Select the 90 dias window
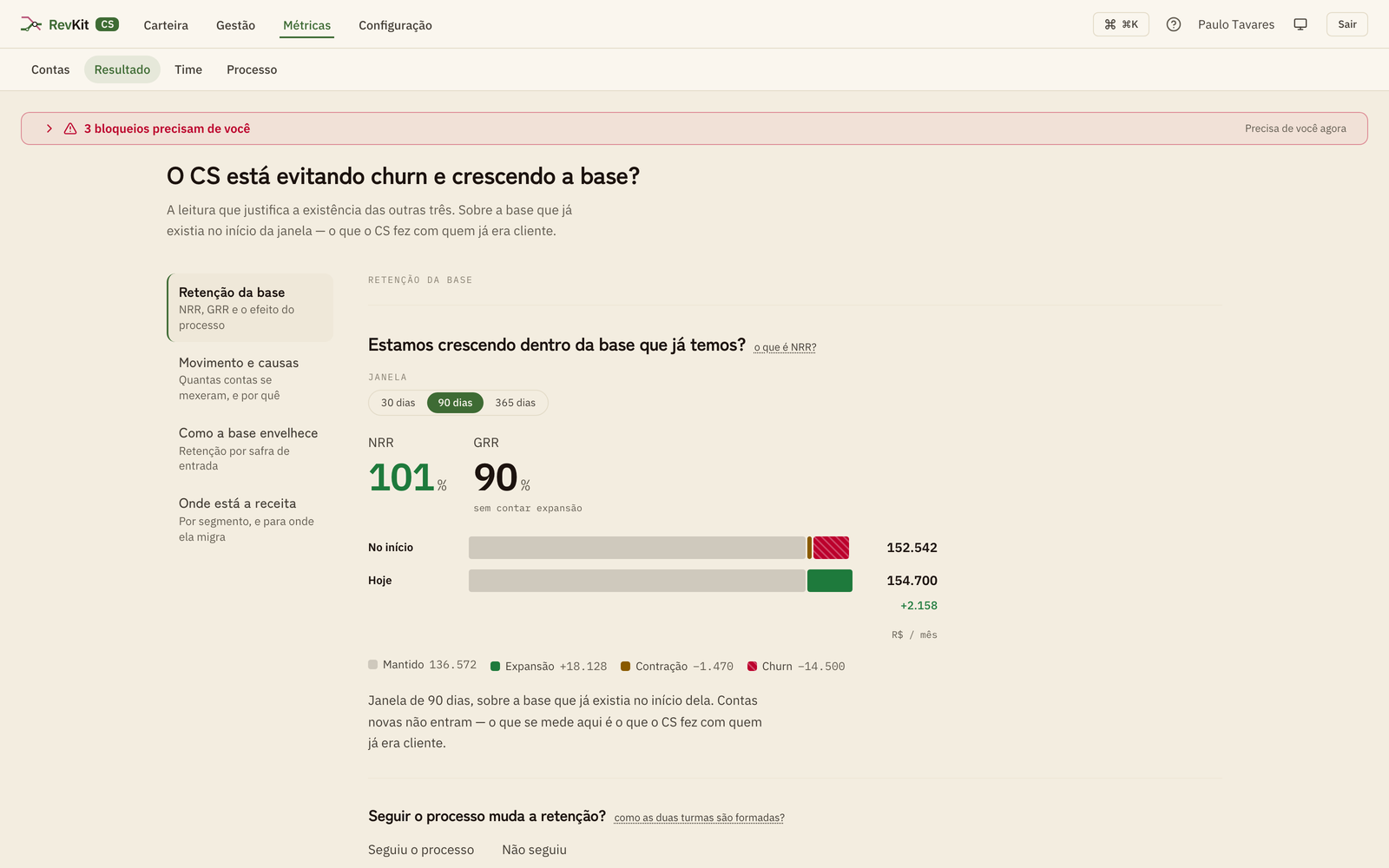 click(455, 403)
